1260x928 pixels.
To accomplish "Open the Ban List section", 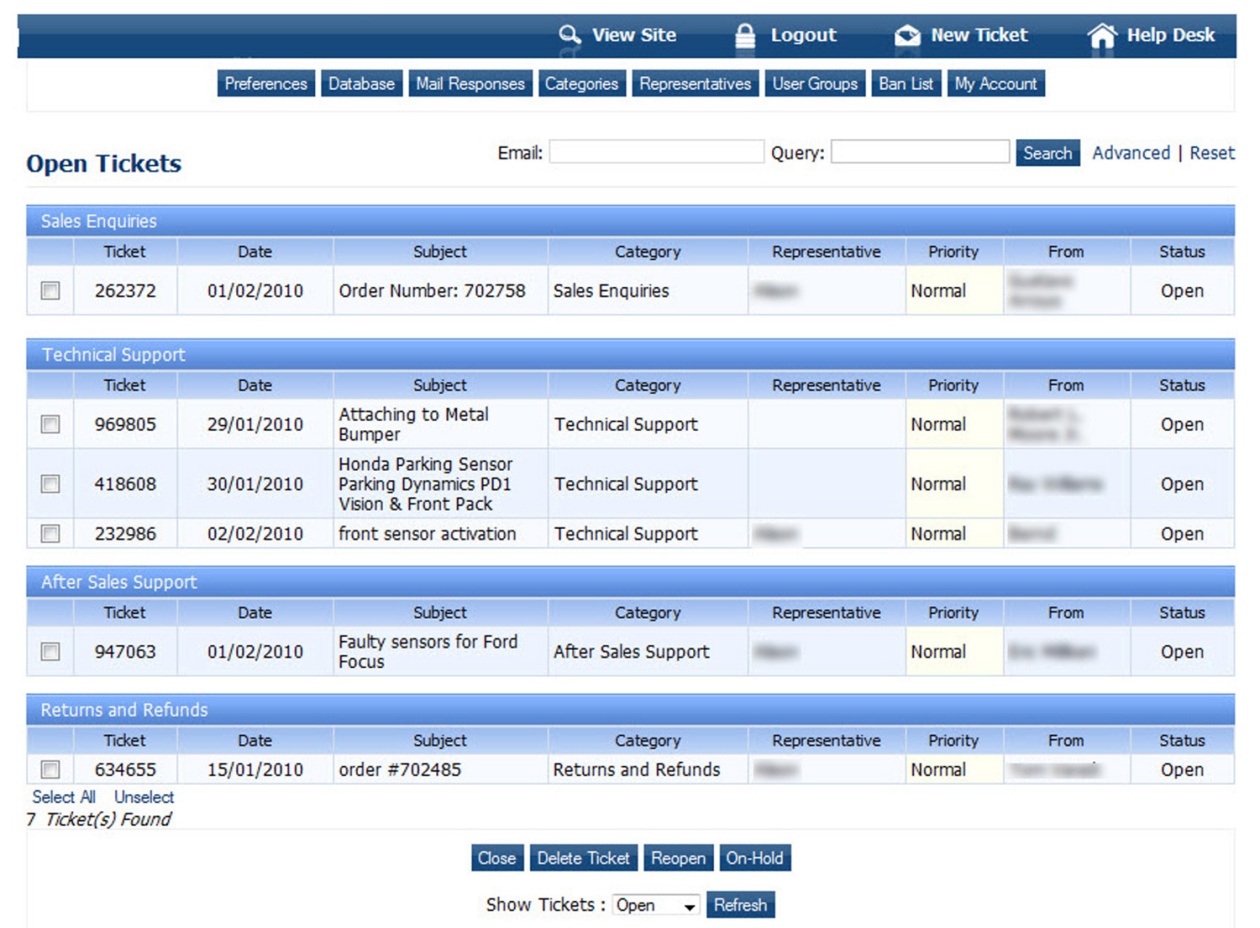I will coord(906,84).
